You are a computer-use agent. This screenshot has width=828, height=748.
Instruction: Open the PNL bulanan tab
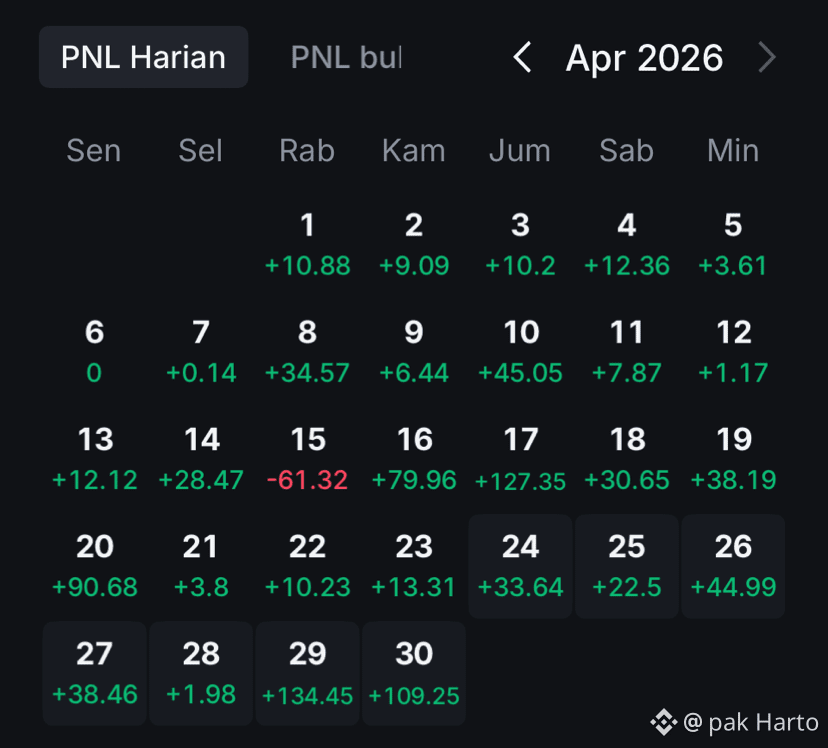(x=346, y=57)
